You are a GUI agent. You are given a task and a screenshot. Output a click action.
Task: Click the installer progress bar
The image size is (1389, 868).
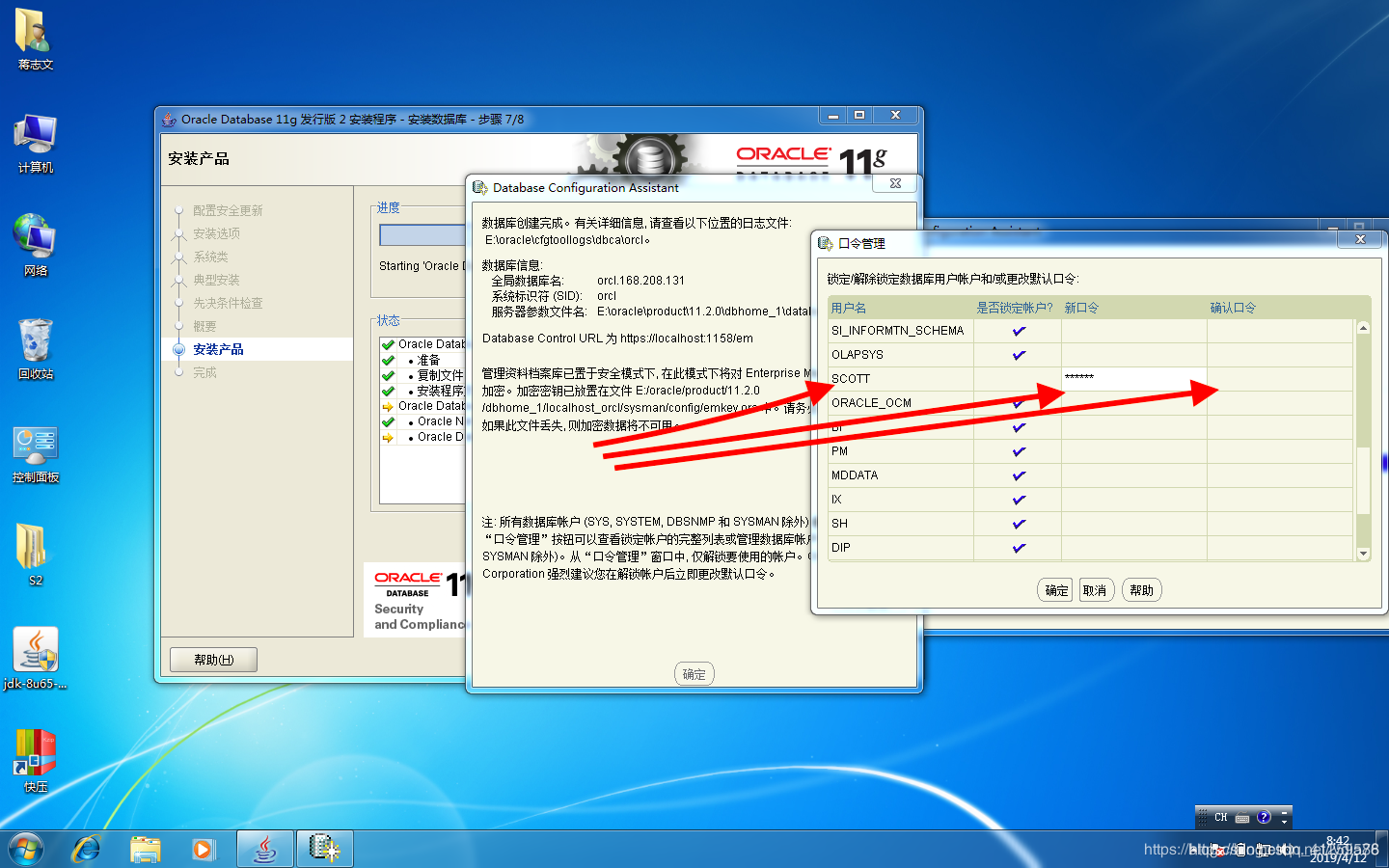[x=422, y=235]
